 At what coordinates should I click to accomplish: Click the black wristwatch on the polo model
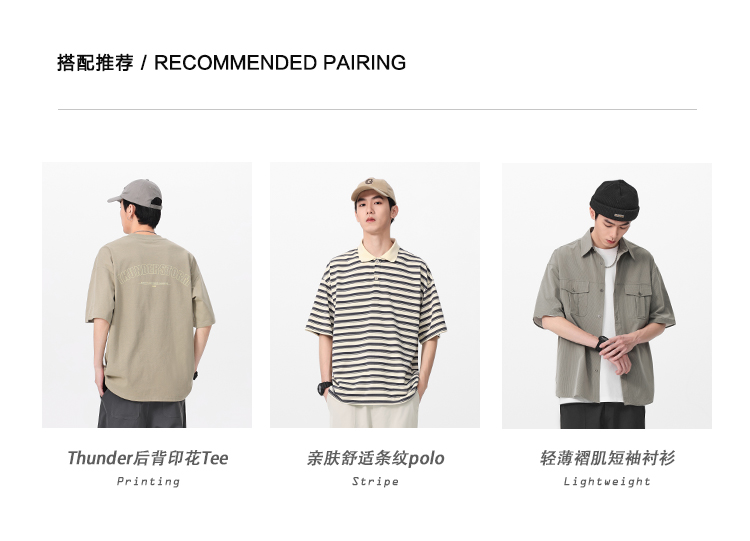click(x=324, y=387)
